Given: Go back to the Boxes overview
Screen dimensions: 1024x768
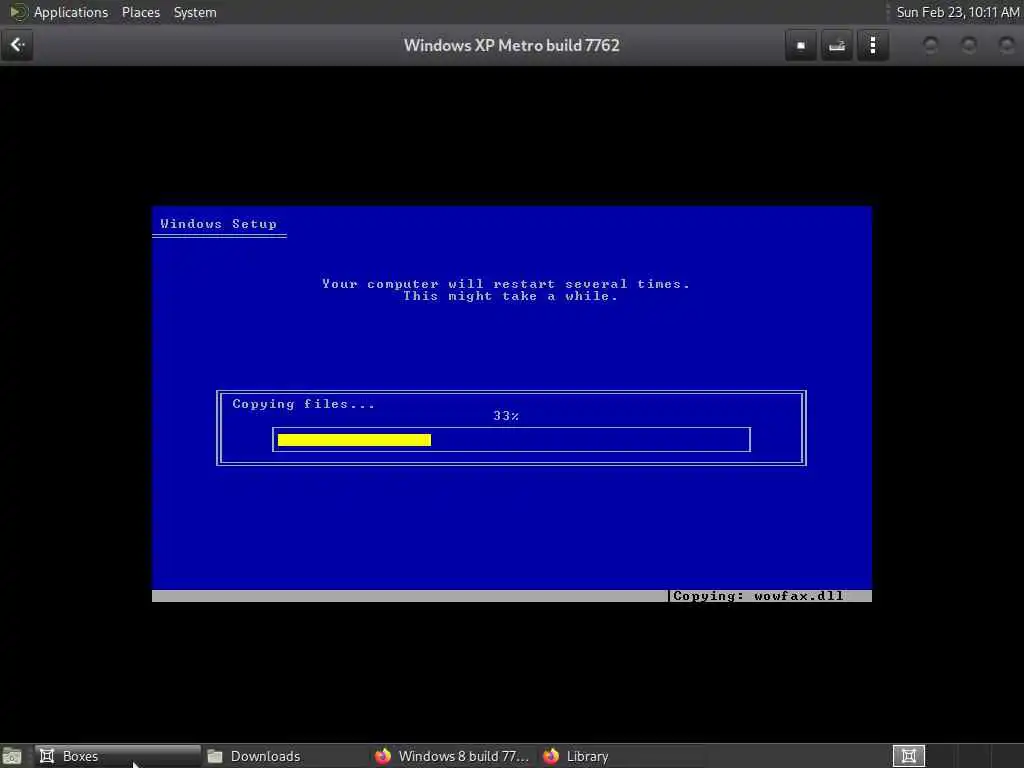Looking at the screenshot, I should coord(17,45).
